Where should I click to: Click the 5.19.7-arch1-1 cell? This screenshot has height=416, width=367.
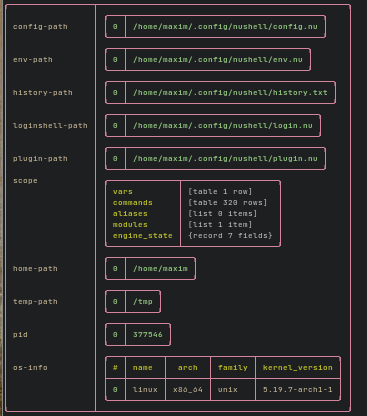[298, 390]
